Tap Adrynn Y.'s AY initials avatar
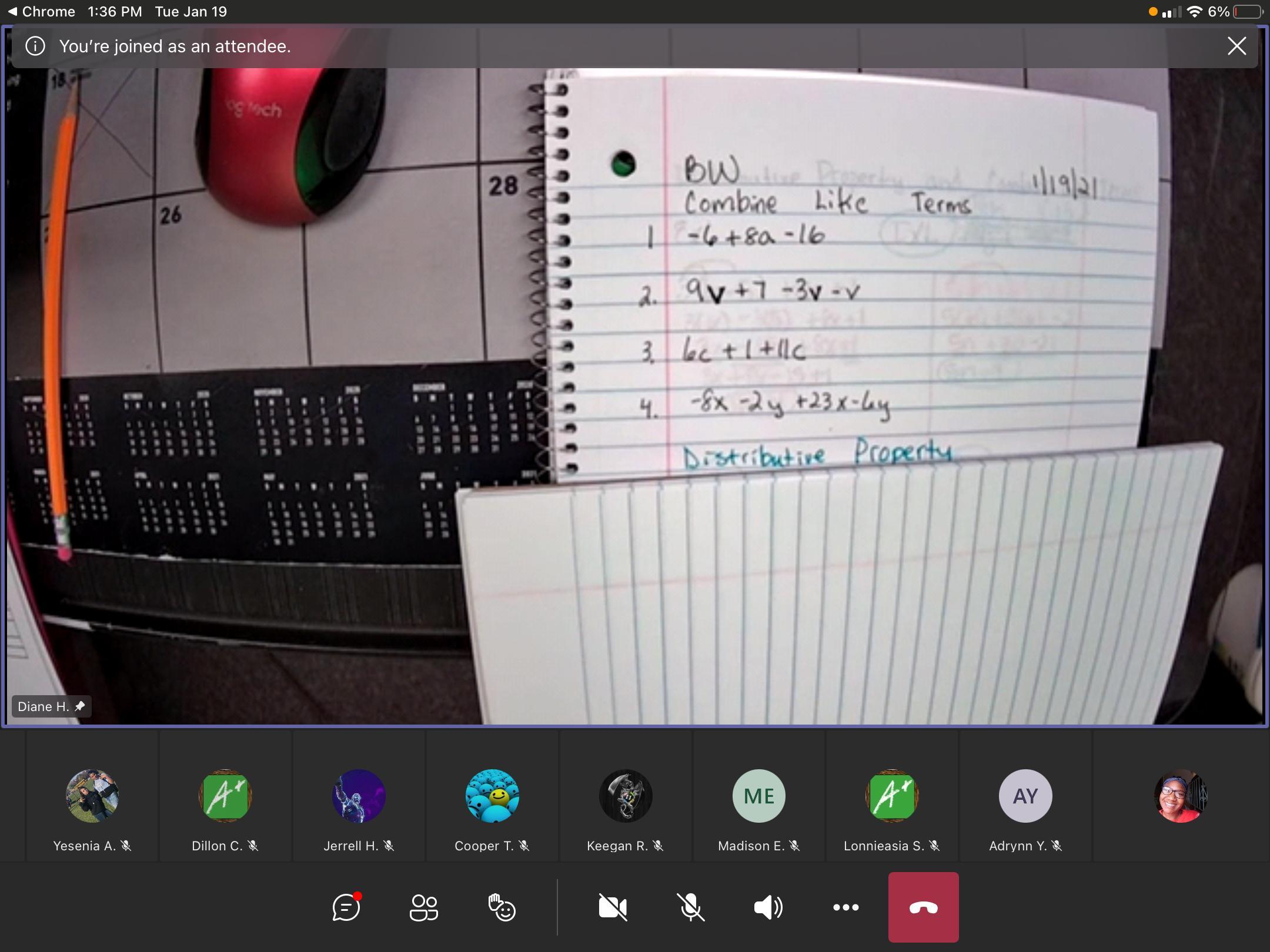The height and width of the screenshot is (952, 1270). click(1025, 796)
